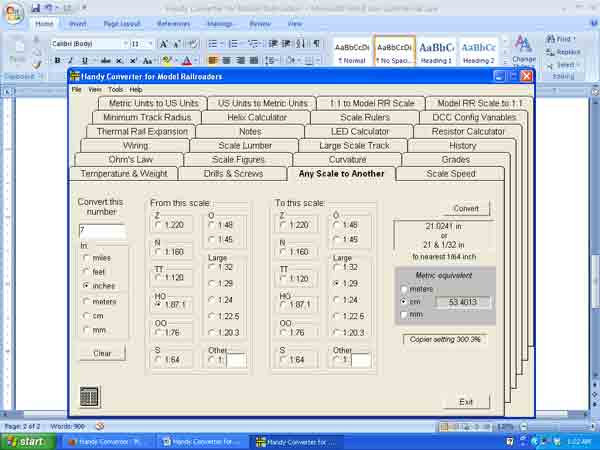Open the File menu in Handy Converter
The height and width of the screenshot is (450, 600).
coord(77,90)
